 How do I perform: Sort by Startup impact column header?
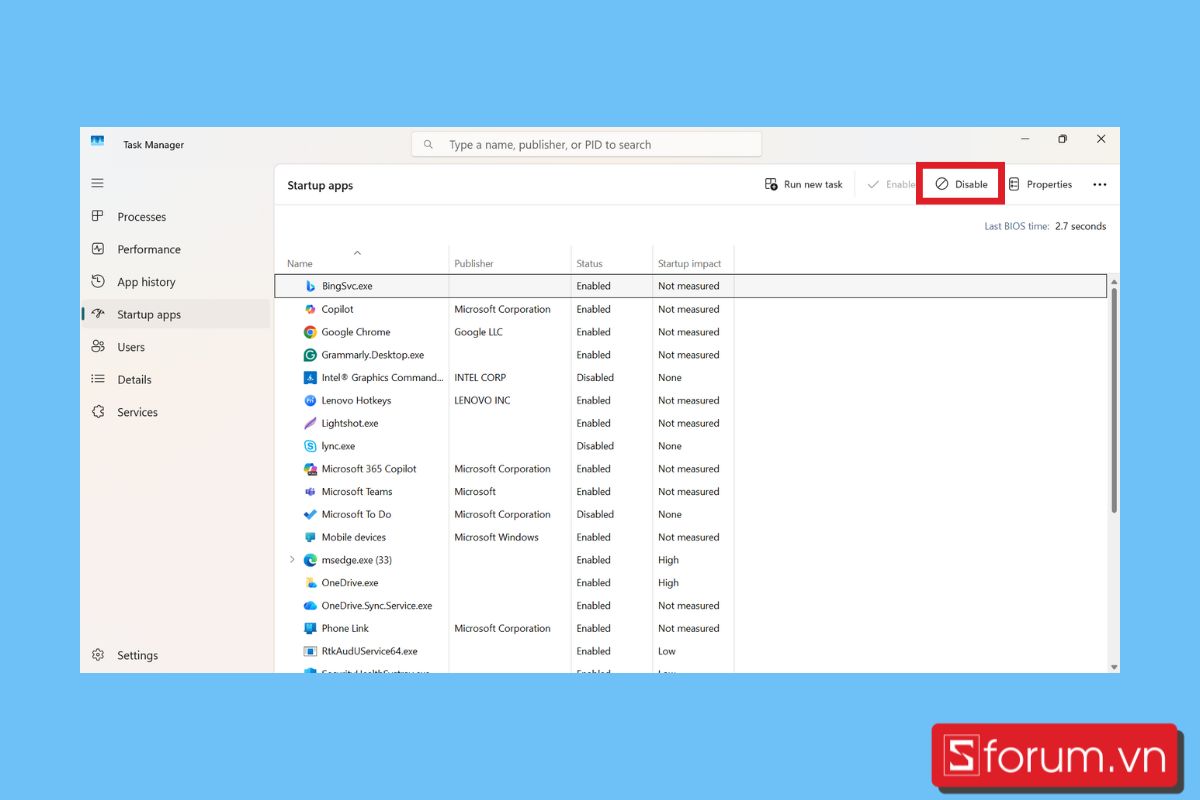[x=689, y=264]
